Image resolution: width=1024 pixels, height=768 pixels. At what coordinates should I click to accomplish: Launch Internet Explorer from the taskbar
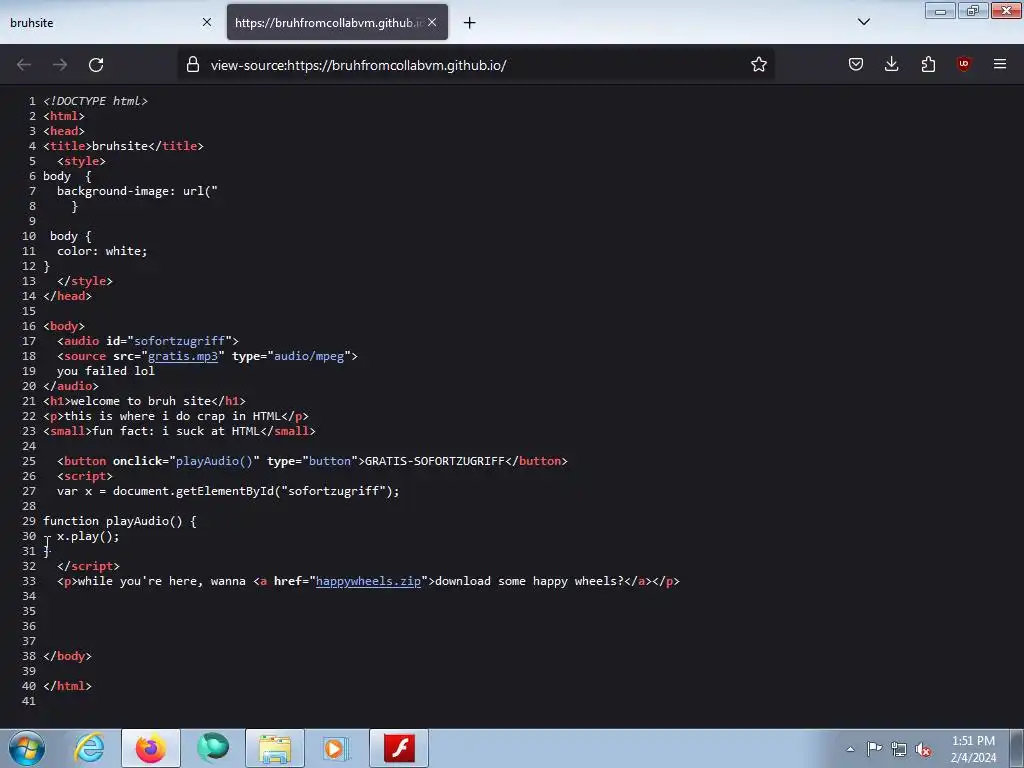pyautogui.click(x=89, y=748)
